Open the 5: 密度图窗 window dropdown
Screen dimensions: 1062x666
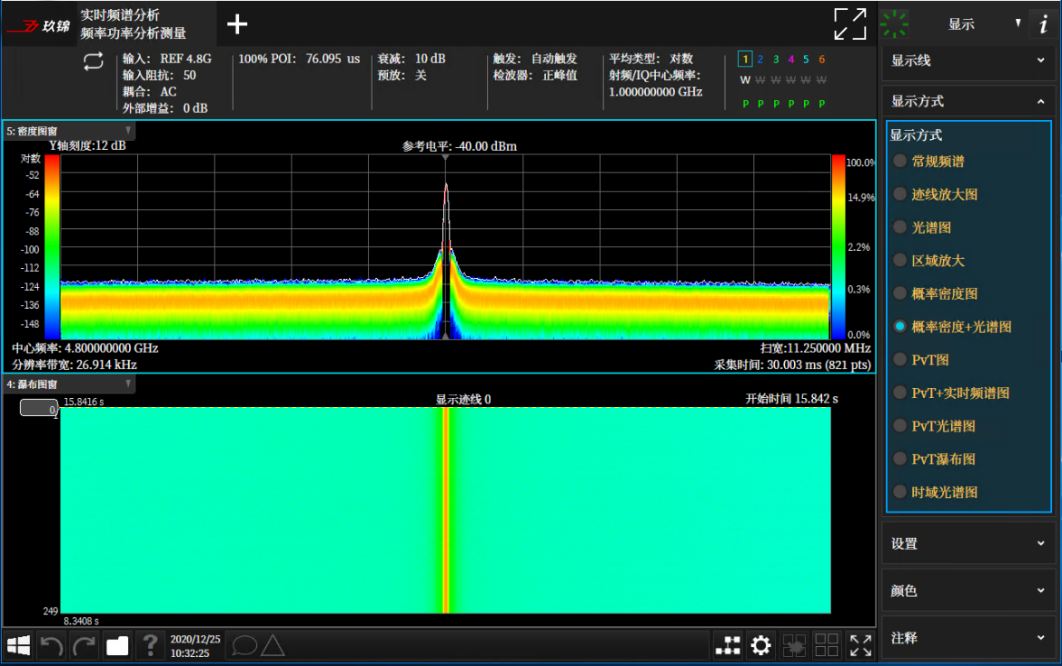click(128, 131)
